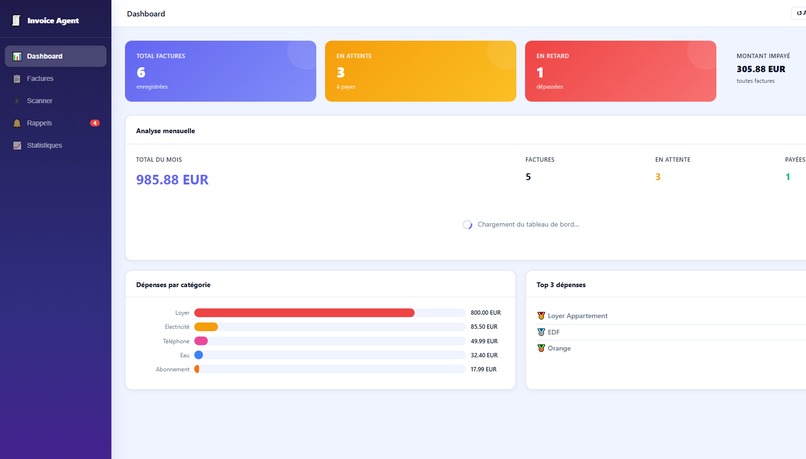Click the Chargement du tableau de bord text
Screen dimensions: 806x459
pos(528,225)
